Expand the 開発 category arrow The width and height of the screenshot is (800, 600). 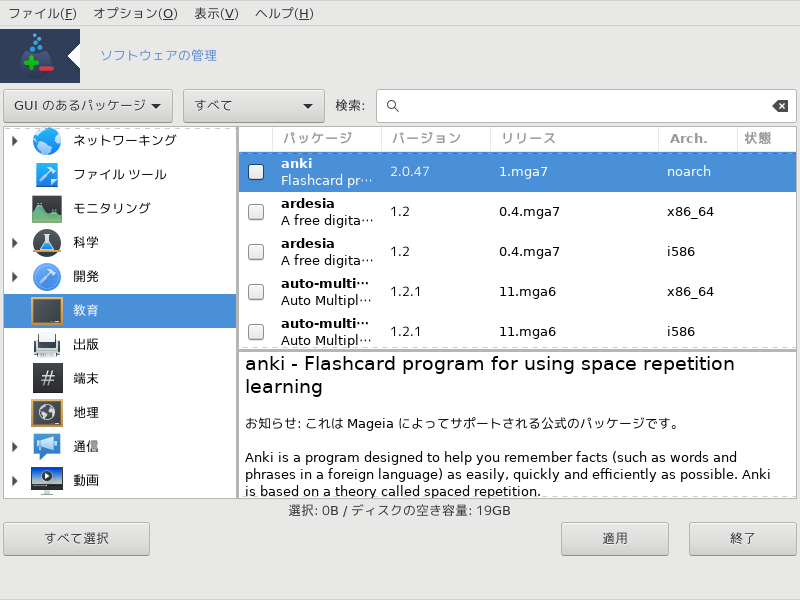(15, 277)
